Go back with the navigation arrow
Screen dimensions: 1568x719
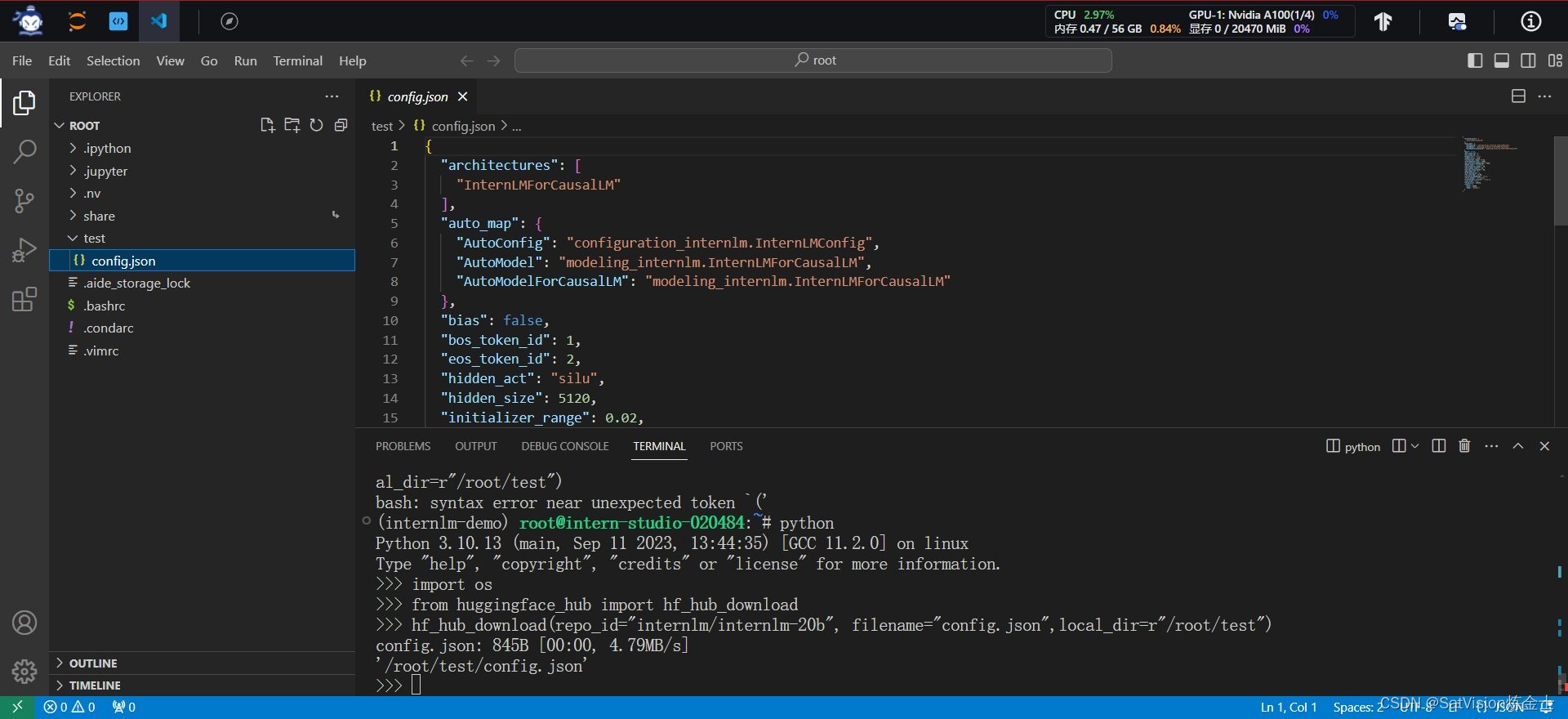coord(466,60)
